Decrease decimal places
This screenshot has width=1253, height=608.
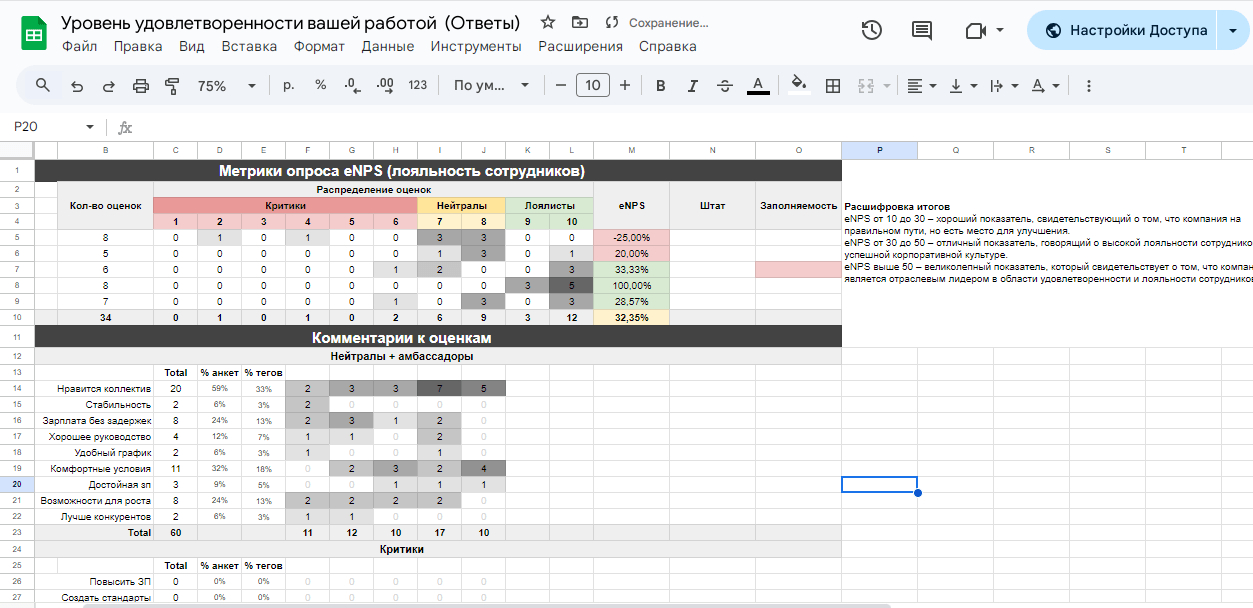352,86
